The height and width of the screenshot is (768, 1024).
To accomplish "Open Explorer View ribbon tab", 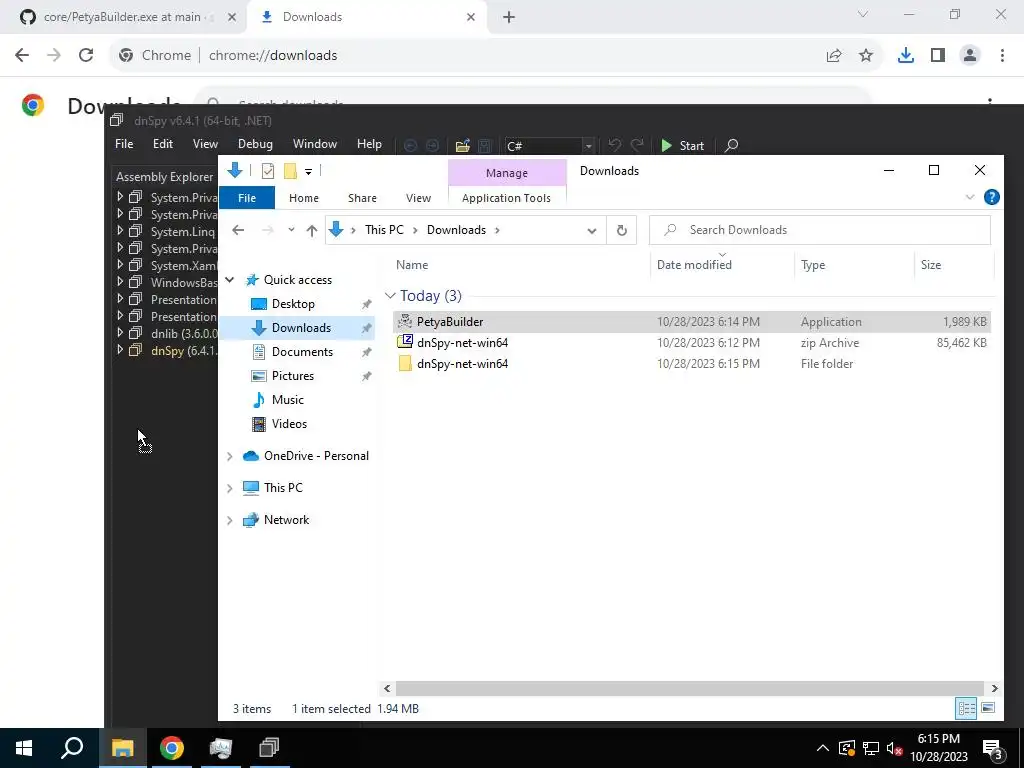I will (x=418, y=198).
